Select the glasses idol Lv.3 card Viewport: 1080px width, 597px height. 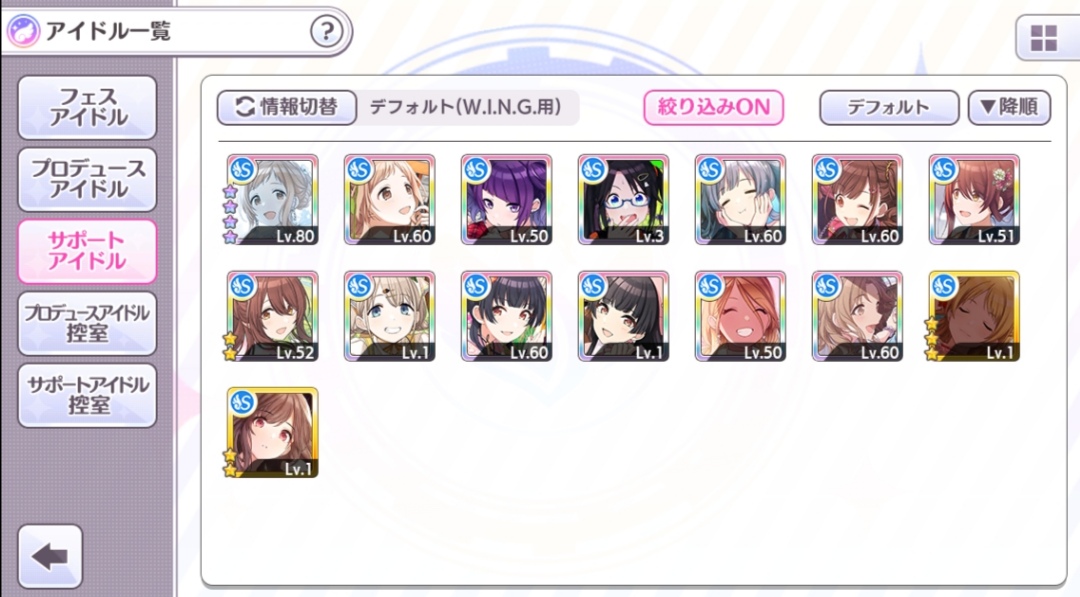pyautogui.click(x=623, y=200)
